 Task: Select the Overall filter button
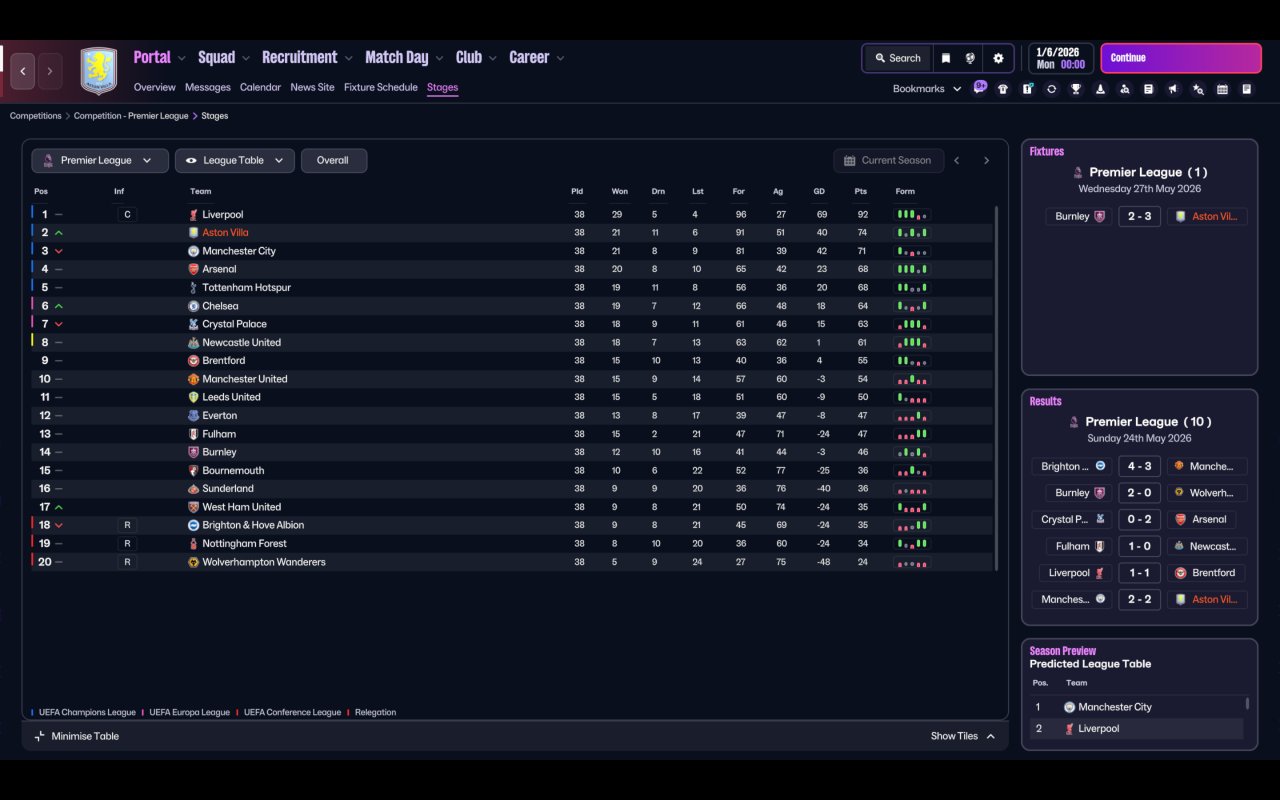click(x=333, y=160)
